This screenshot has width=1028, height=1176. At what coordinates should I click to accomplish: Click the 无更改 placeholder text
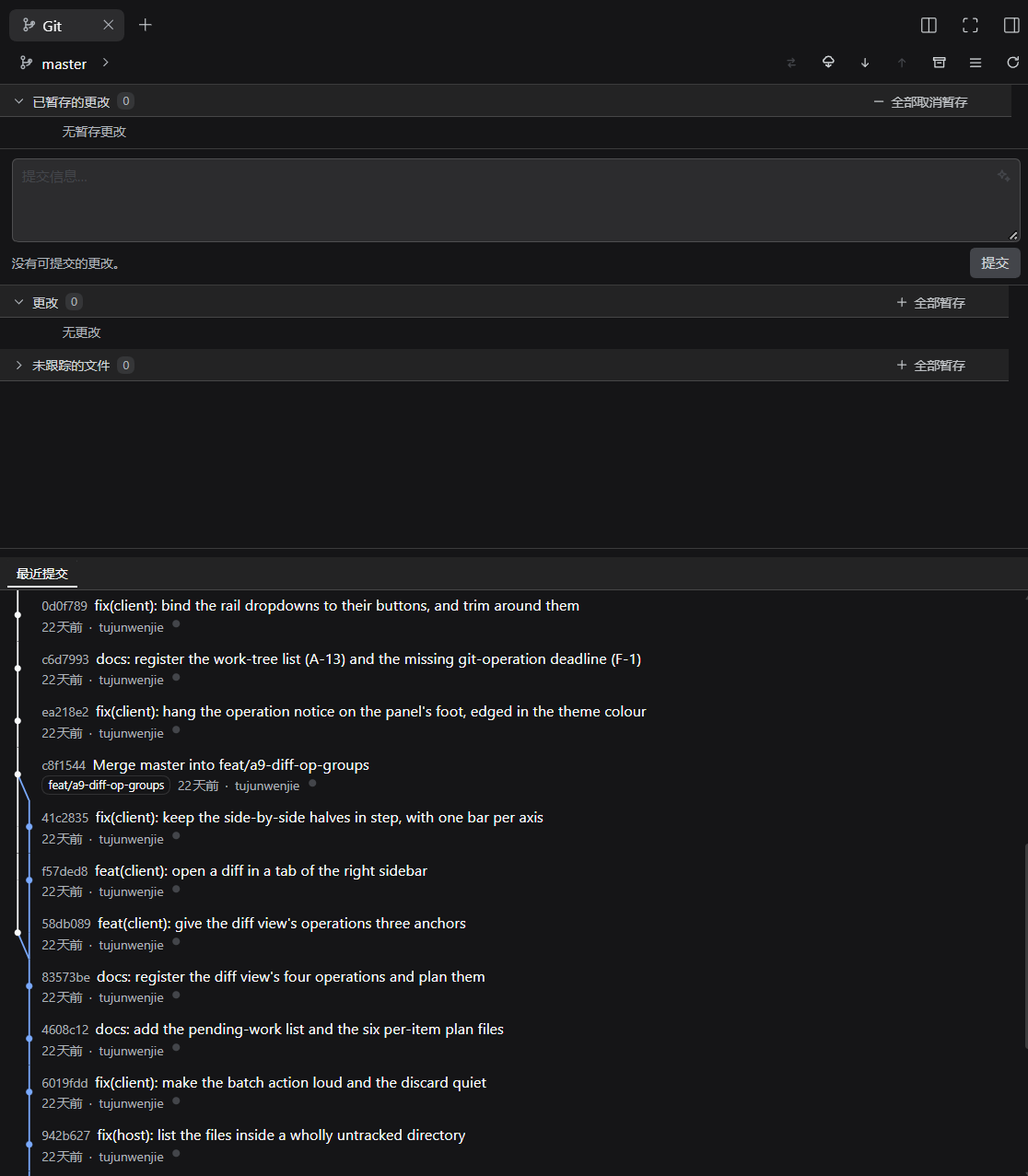pyautogui.click(x=81, y=332)
